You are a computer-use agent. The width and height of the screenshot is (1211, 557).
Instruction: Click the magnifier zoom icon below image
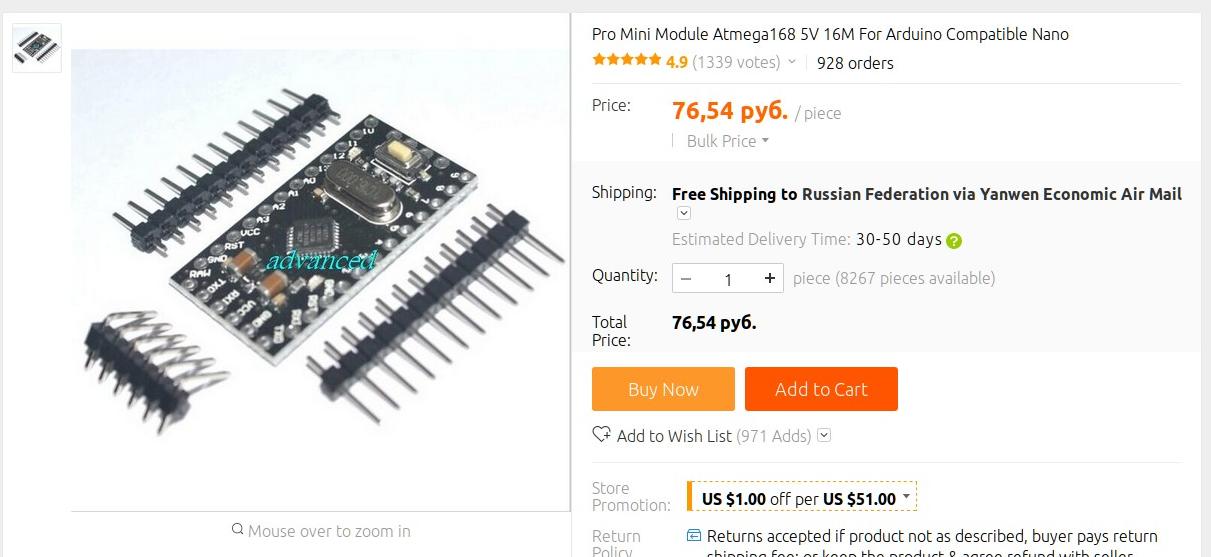coord(237,530)
